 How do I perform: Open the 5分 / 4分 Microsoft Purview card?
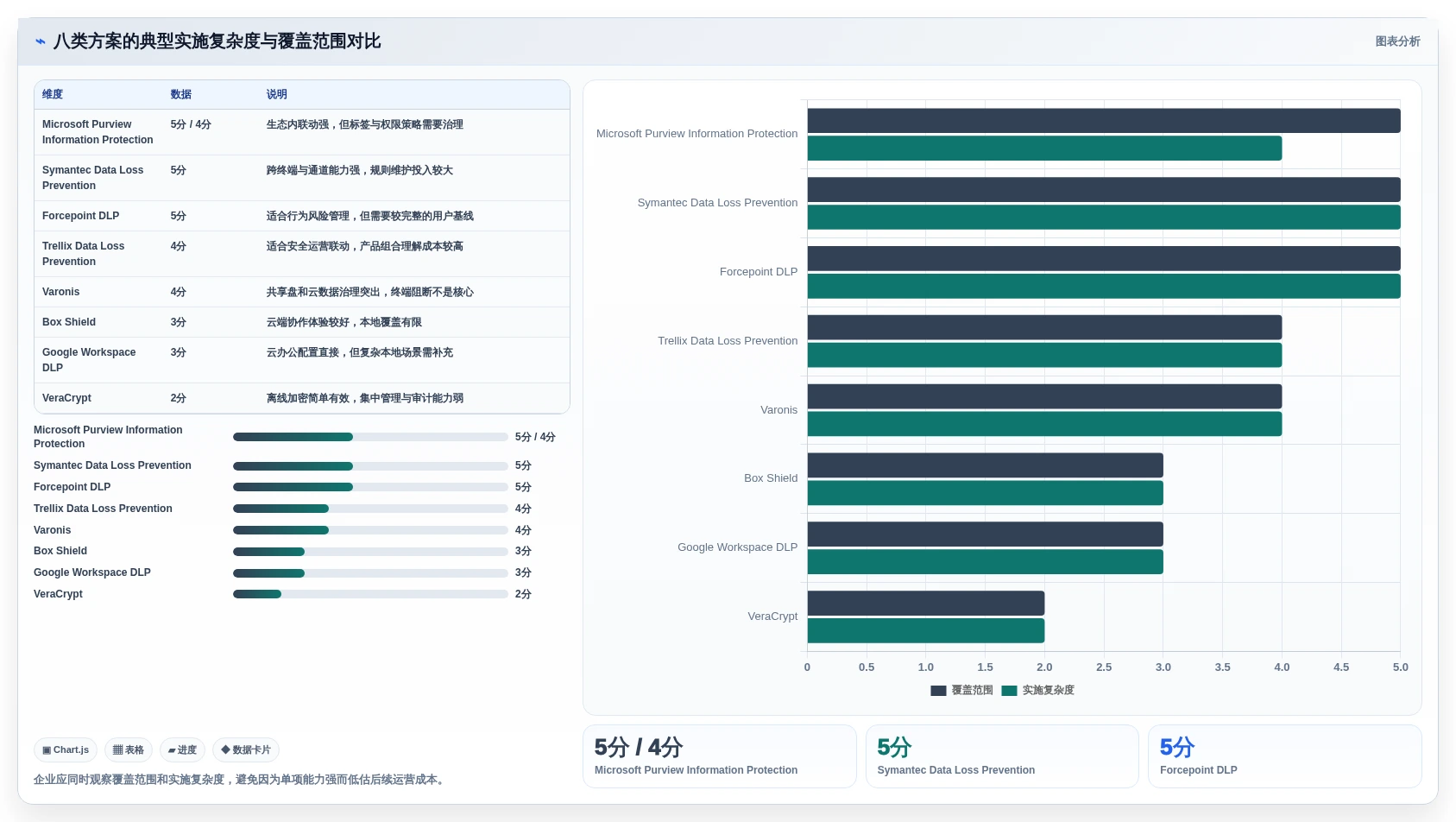click(x=720, y=756)
